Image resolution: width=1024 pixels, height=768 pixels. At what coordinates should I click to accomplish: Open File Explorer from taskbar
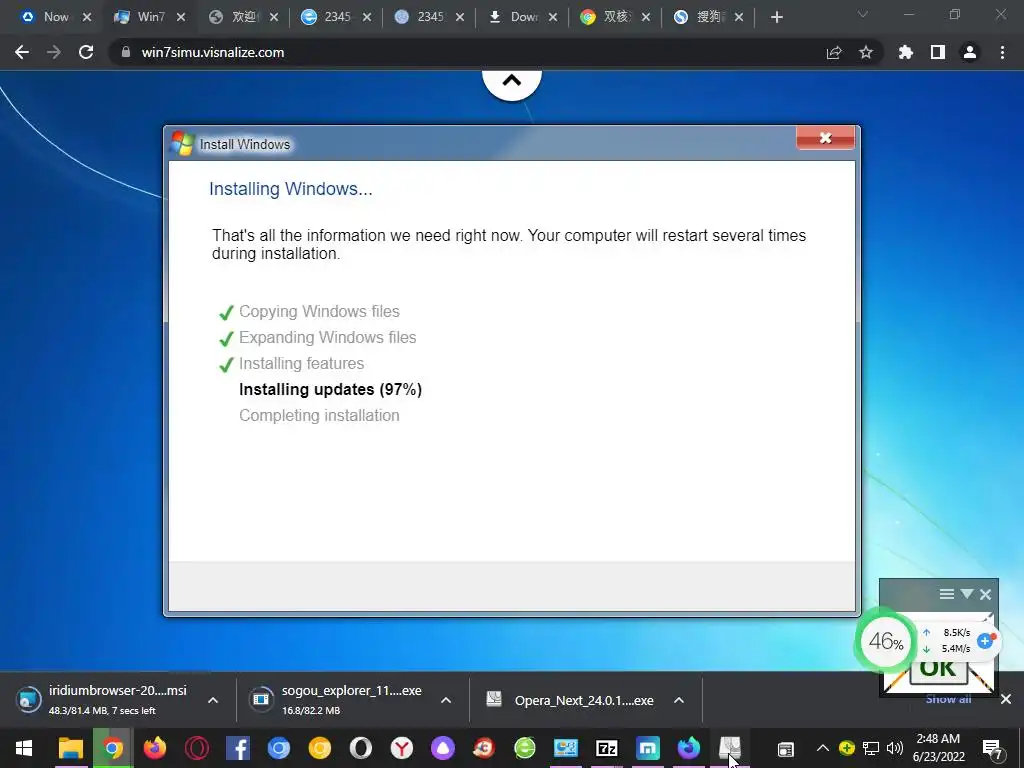pos(71,748)
